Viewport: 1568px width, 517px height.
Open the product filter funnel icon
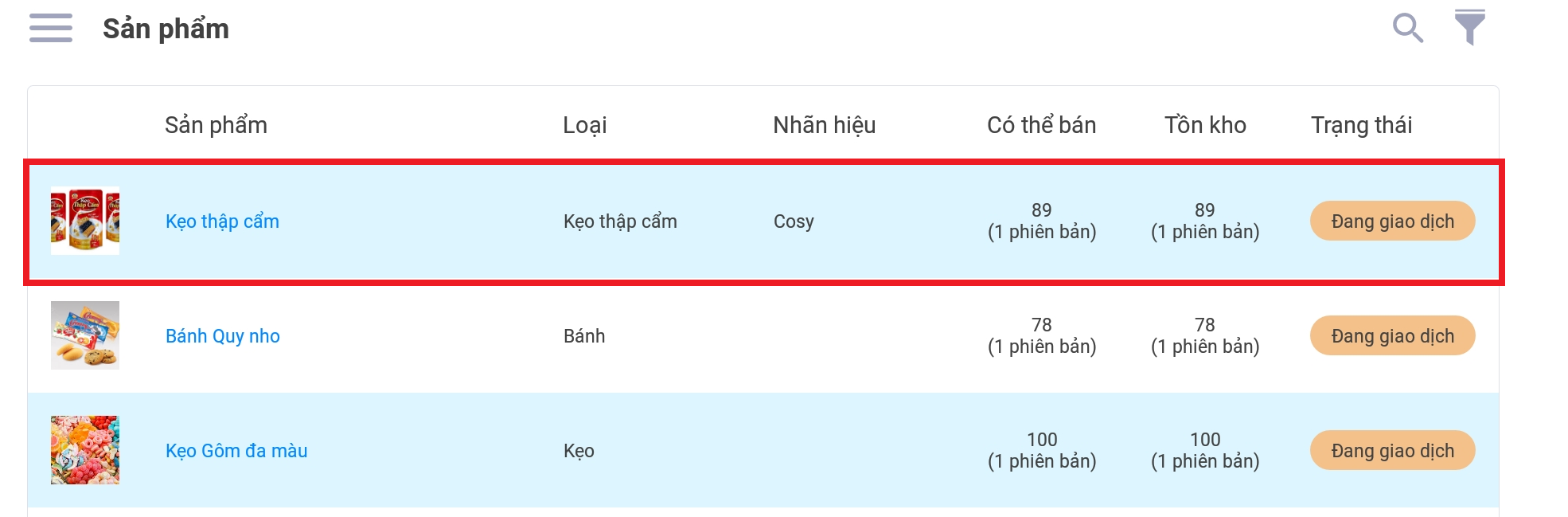pos(1469,28)
